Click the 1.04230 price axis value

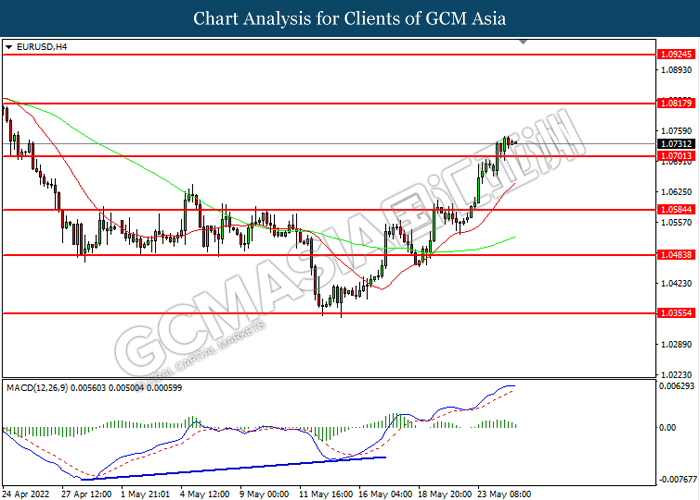(676, 283)
